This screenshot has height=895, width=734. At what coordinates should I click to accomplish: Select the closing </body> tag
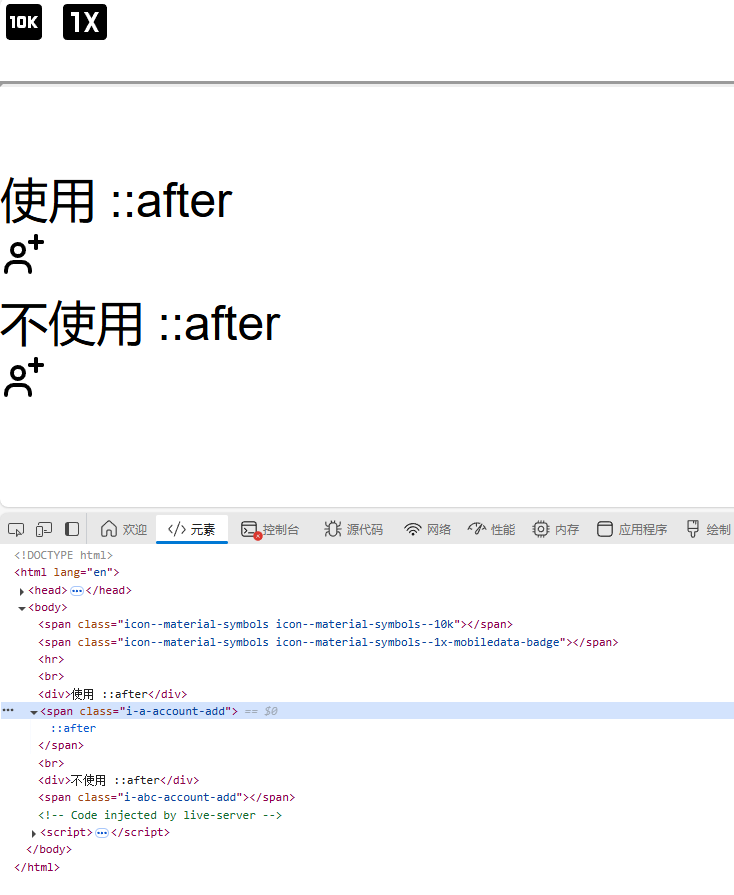49,849
